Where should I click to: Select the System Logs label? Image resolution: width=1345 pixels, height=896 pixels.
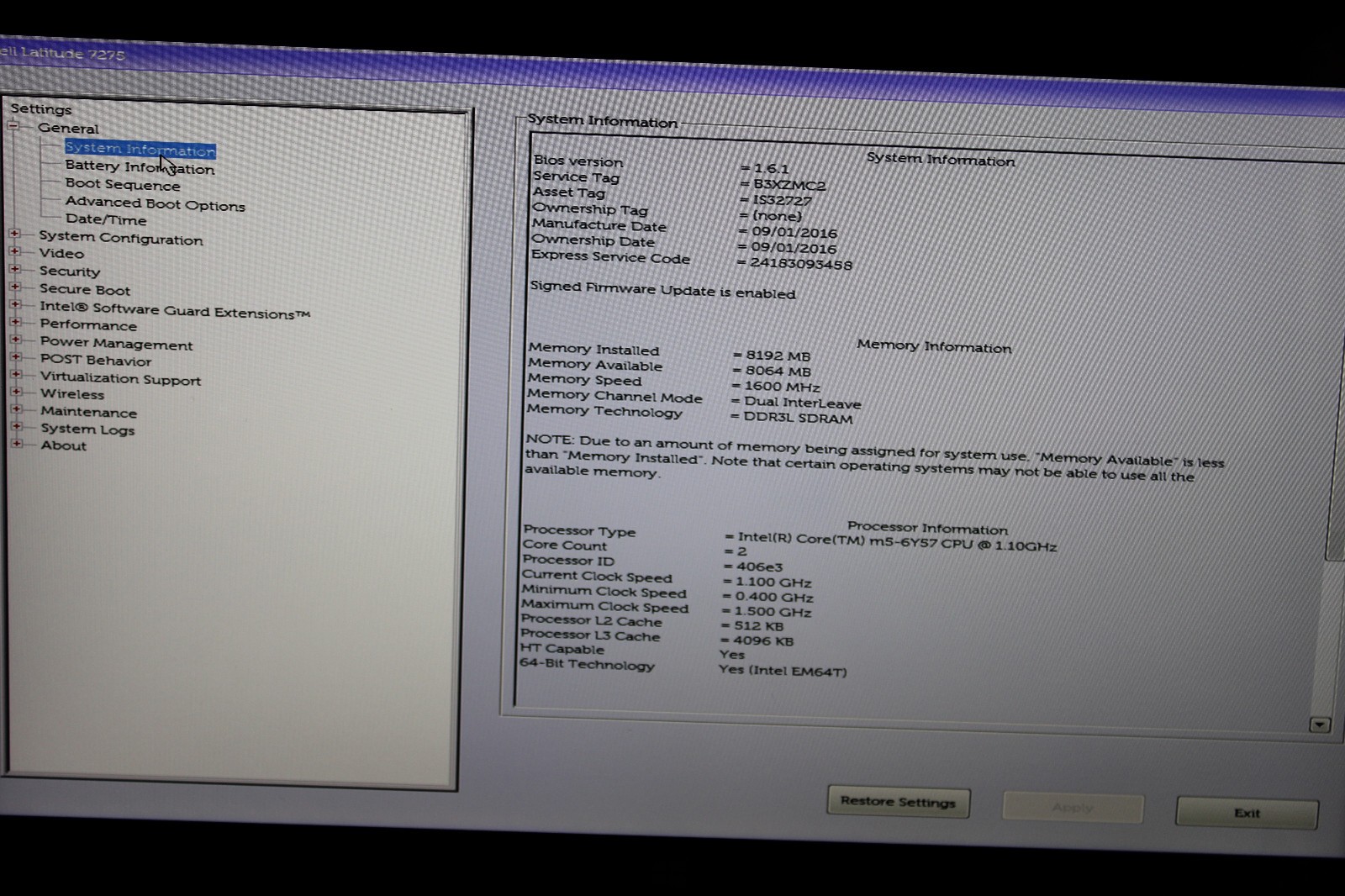click(87, 429)
